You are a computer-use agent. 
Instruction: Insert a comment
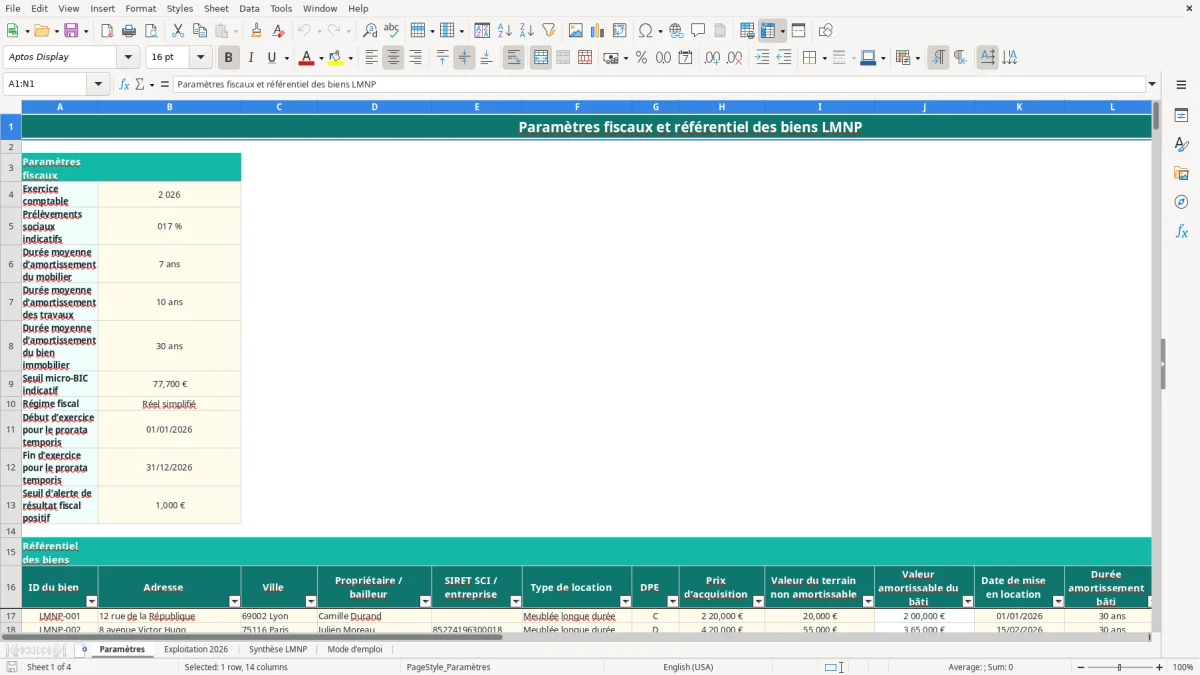pos(698,31)
